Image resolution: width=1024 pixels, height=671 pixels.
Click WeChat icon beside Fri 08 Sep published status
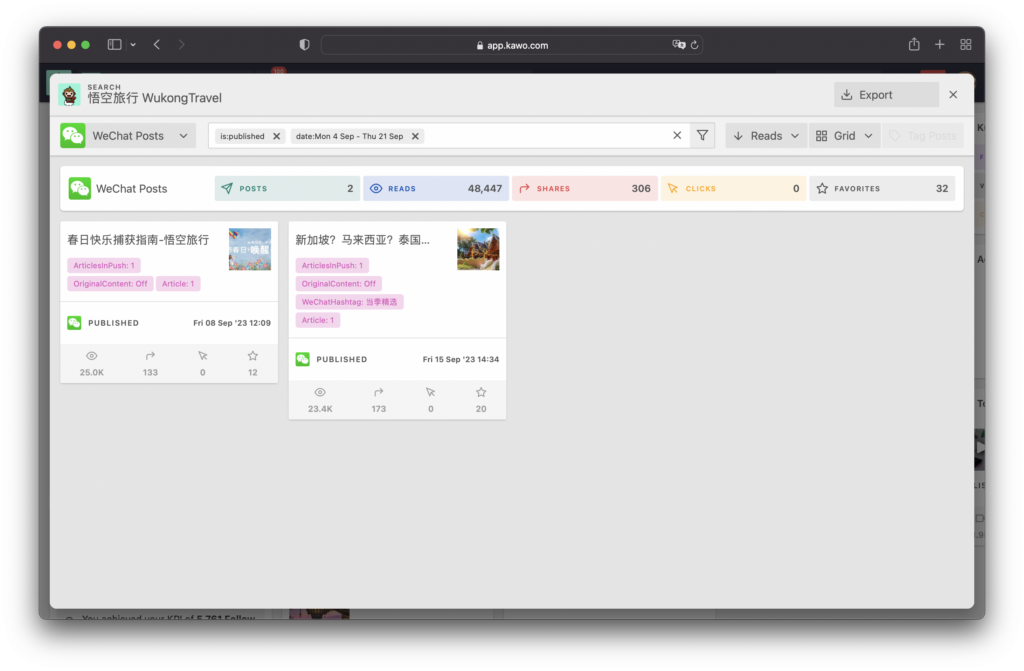coord(74,323)
